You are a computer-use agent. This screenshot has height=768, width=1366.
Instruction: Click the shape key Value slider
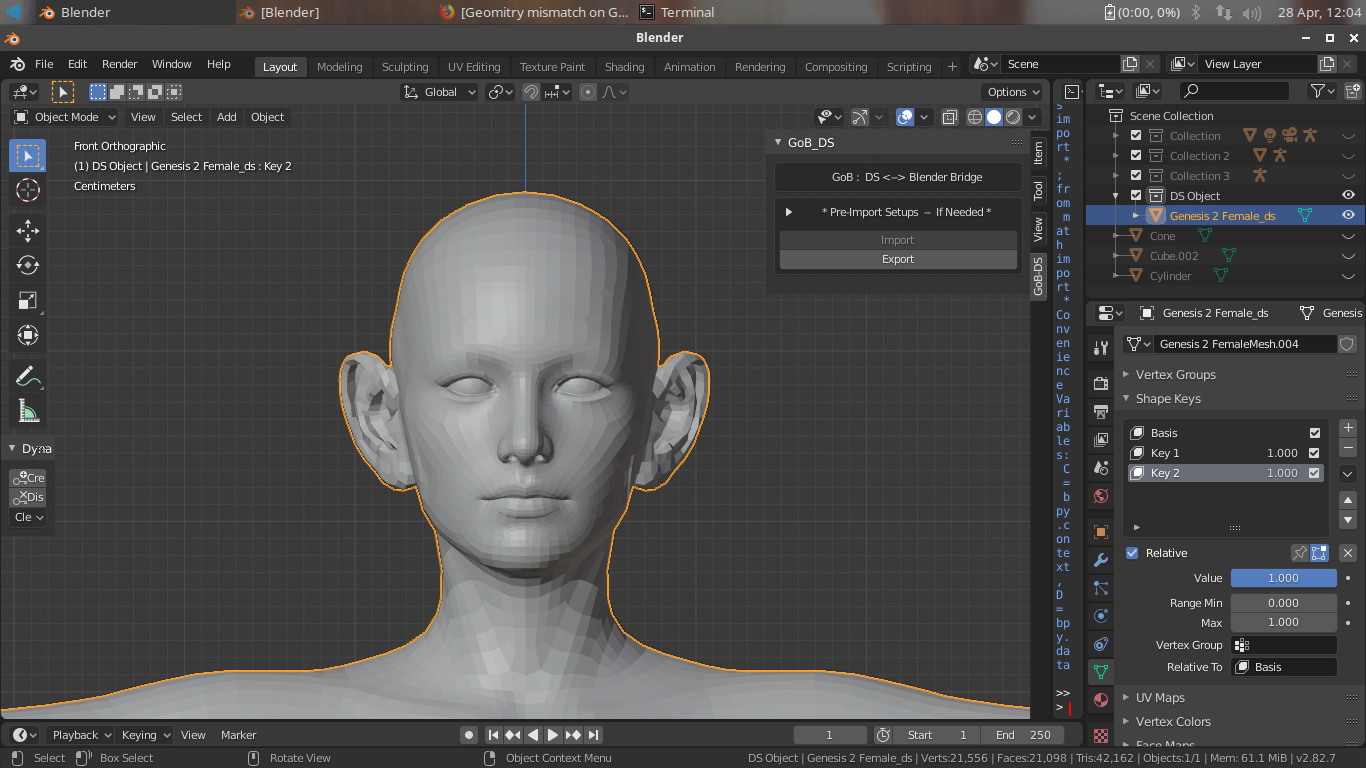click(1283, 578)
